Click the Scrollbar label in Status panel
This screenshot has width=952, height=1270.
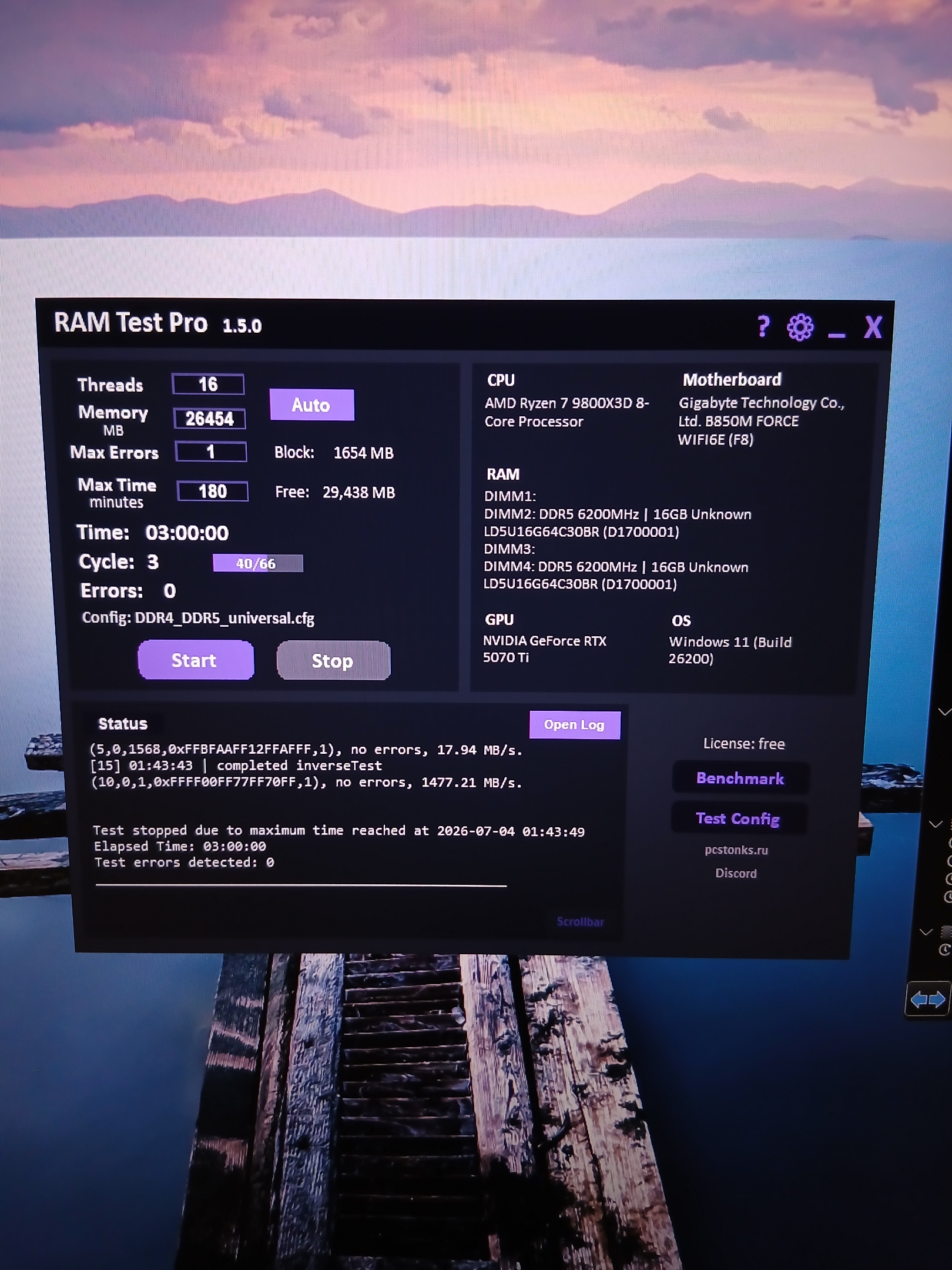pyautogui.click(x=581, y=921)
